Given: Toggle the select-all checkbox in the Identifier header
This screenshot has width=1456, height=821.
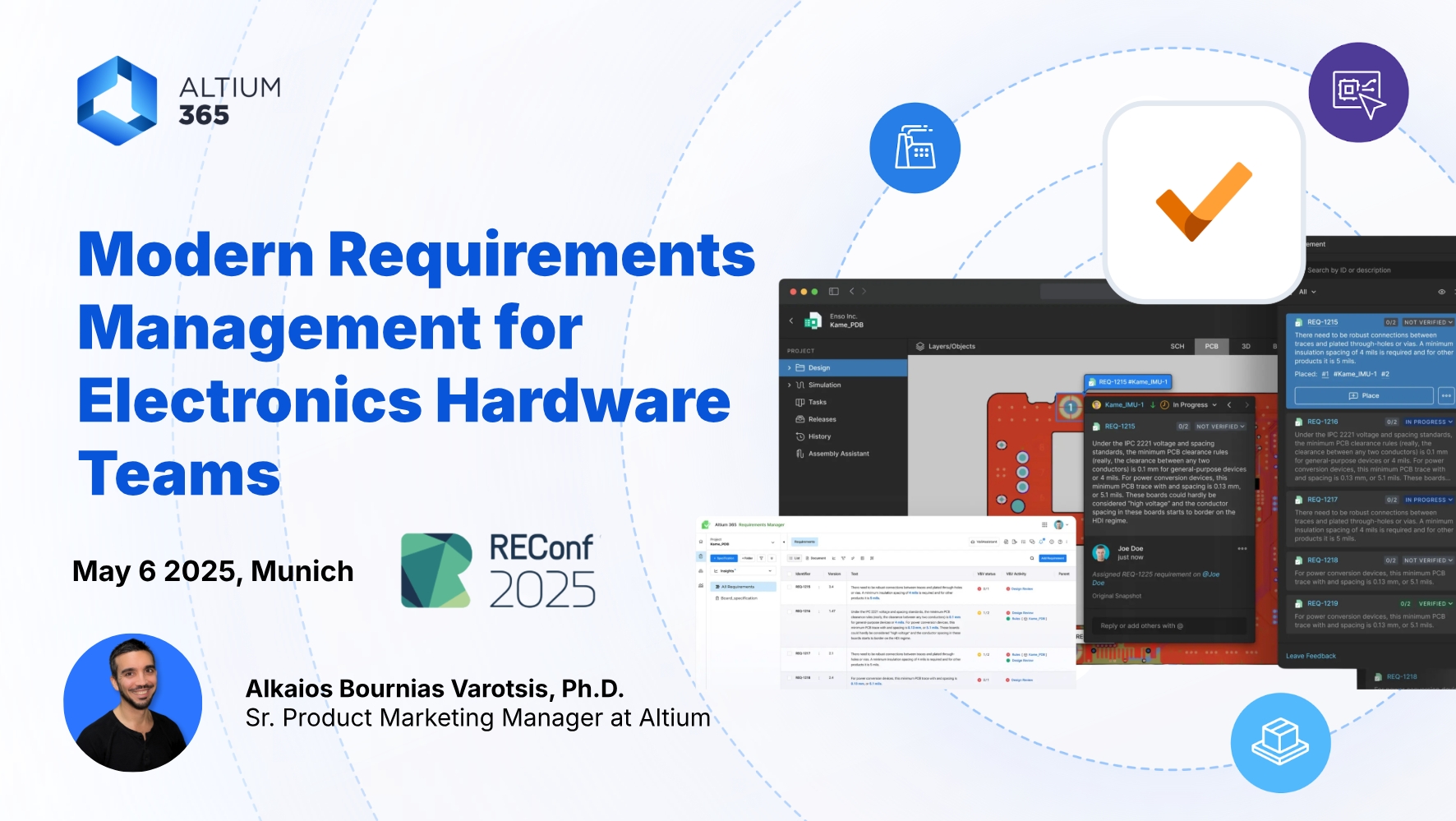Looking at the screenshot, I should click(790, 574).
